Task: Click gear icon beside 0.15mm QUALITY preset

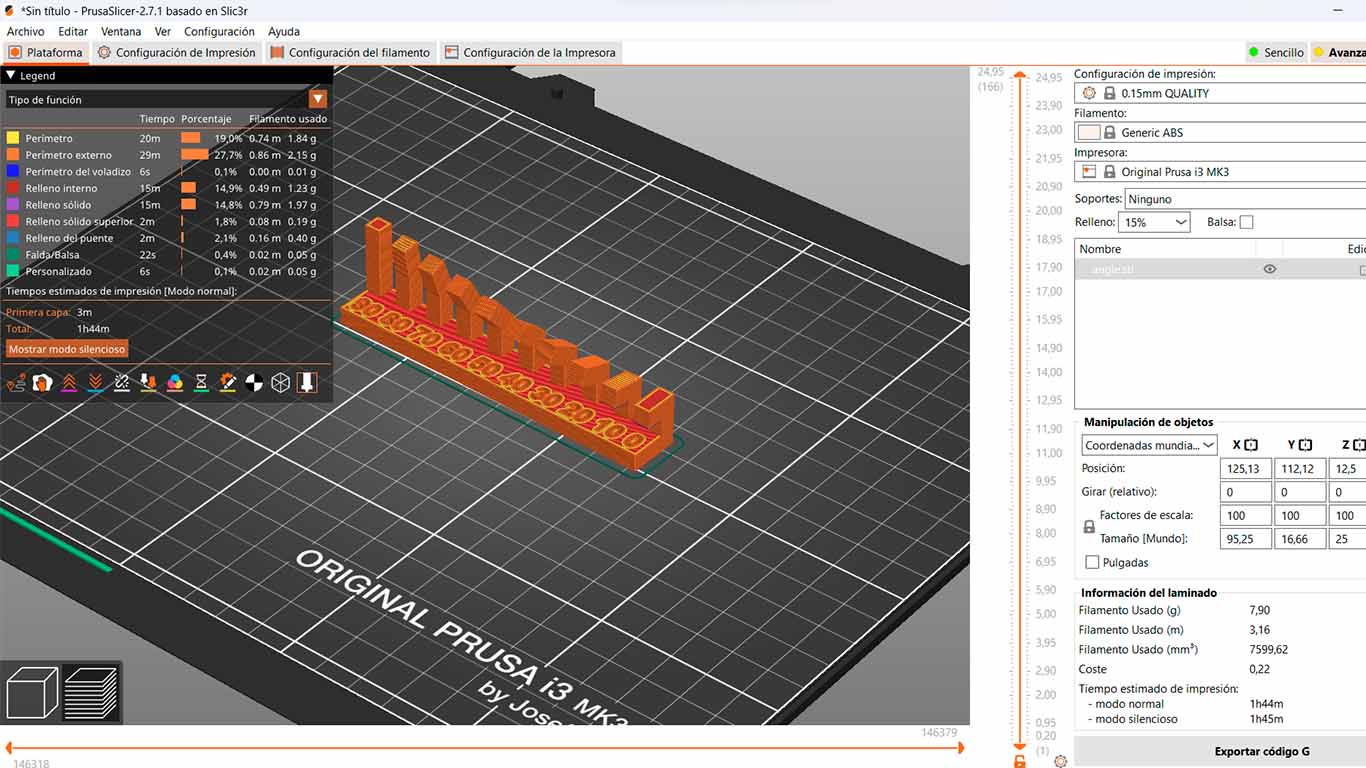Action: 1089,93
